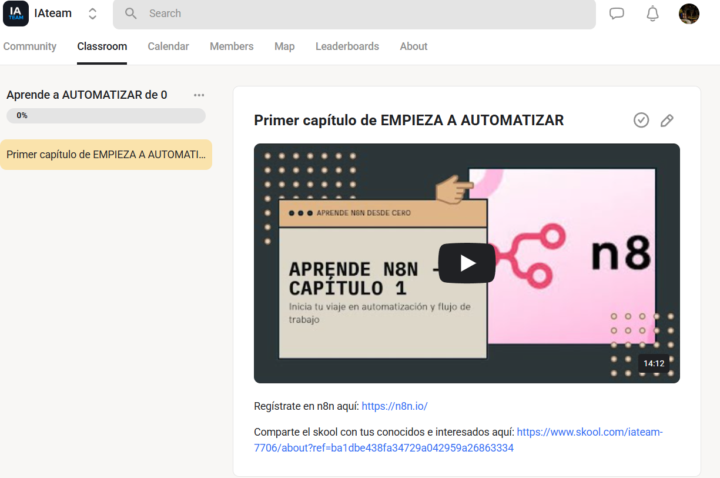720x478 pixels.
Task: Click the n8n video thumbnail image
Action: pos(467,263)
